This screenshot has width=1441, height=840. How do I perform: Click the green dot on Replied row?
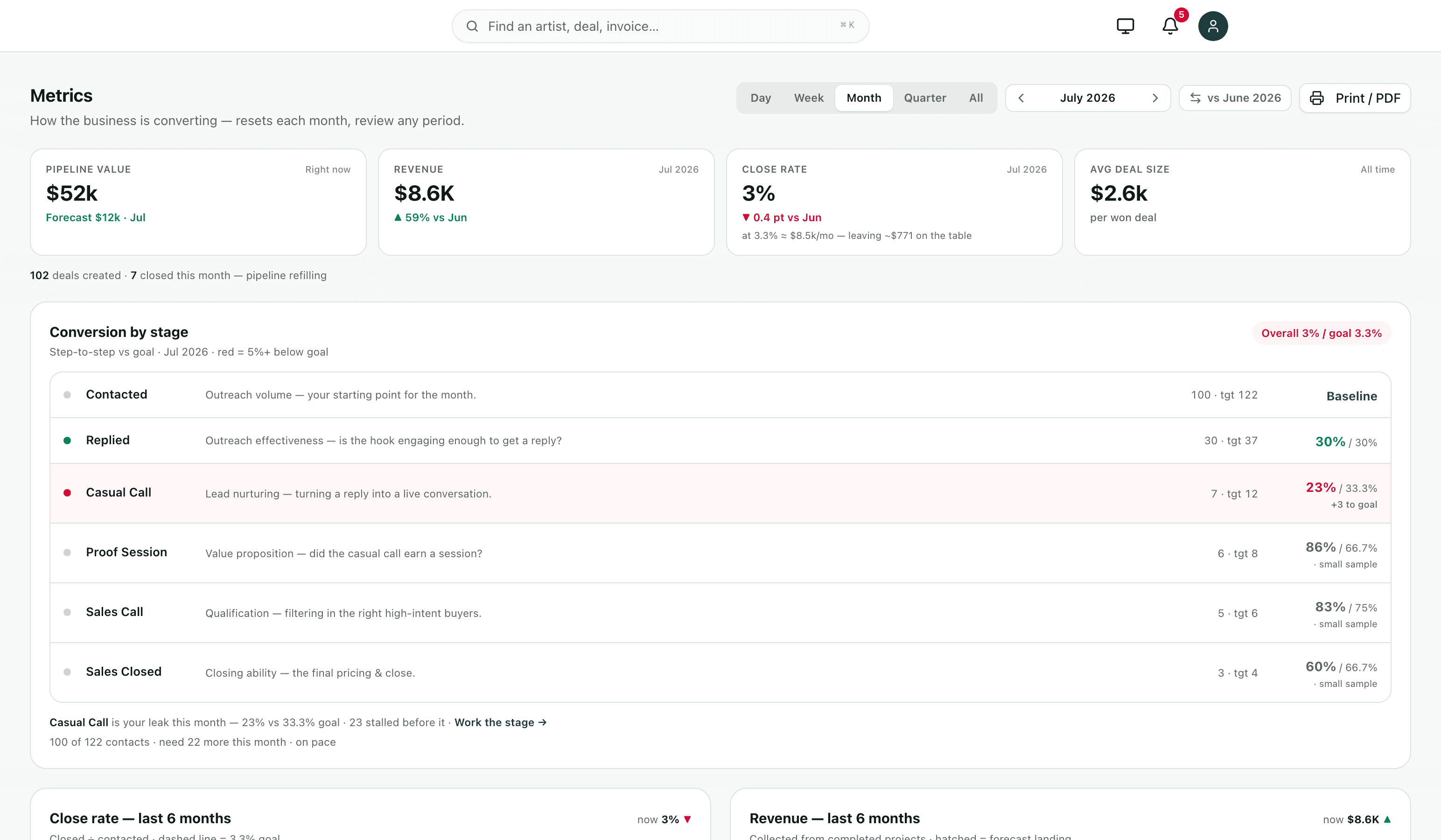coord(68,440)
